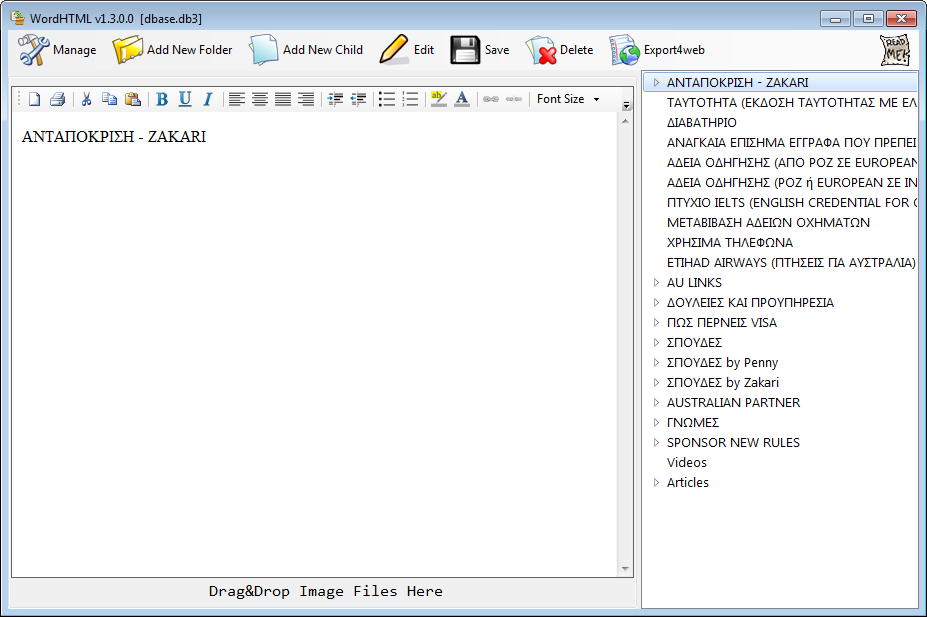Select the ΠΤΥΧΙΟ IELTS tree item

click(x=792, y=203)
